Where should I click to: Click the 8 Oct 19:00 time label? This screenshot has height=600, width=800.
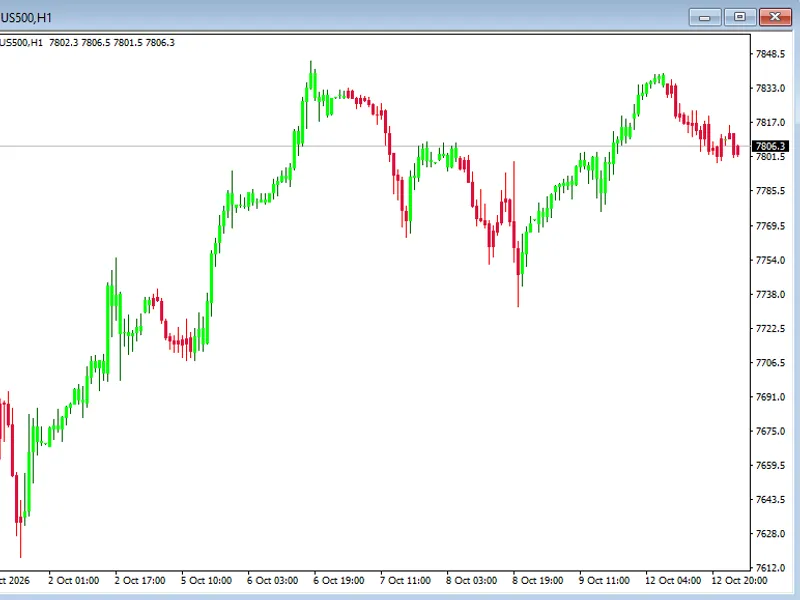tap(538, 581)
